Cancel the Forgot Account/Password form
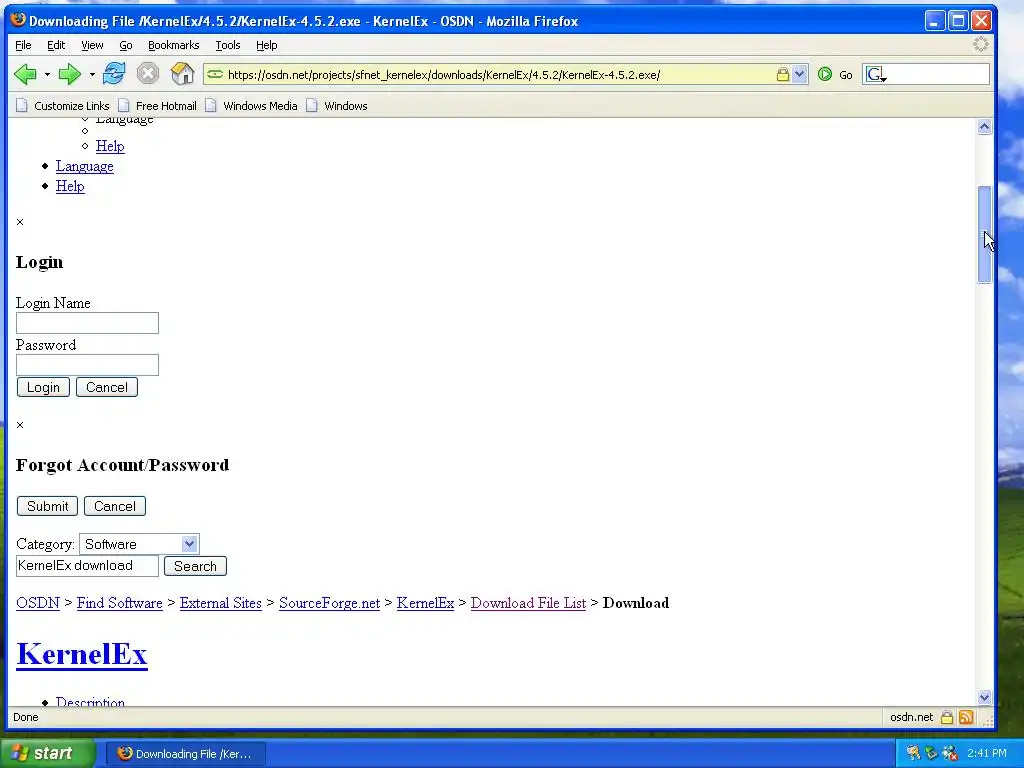The image size is (1024, 768). click(x=115, y=506)
